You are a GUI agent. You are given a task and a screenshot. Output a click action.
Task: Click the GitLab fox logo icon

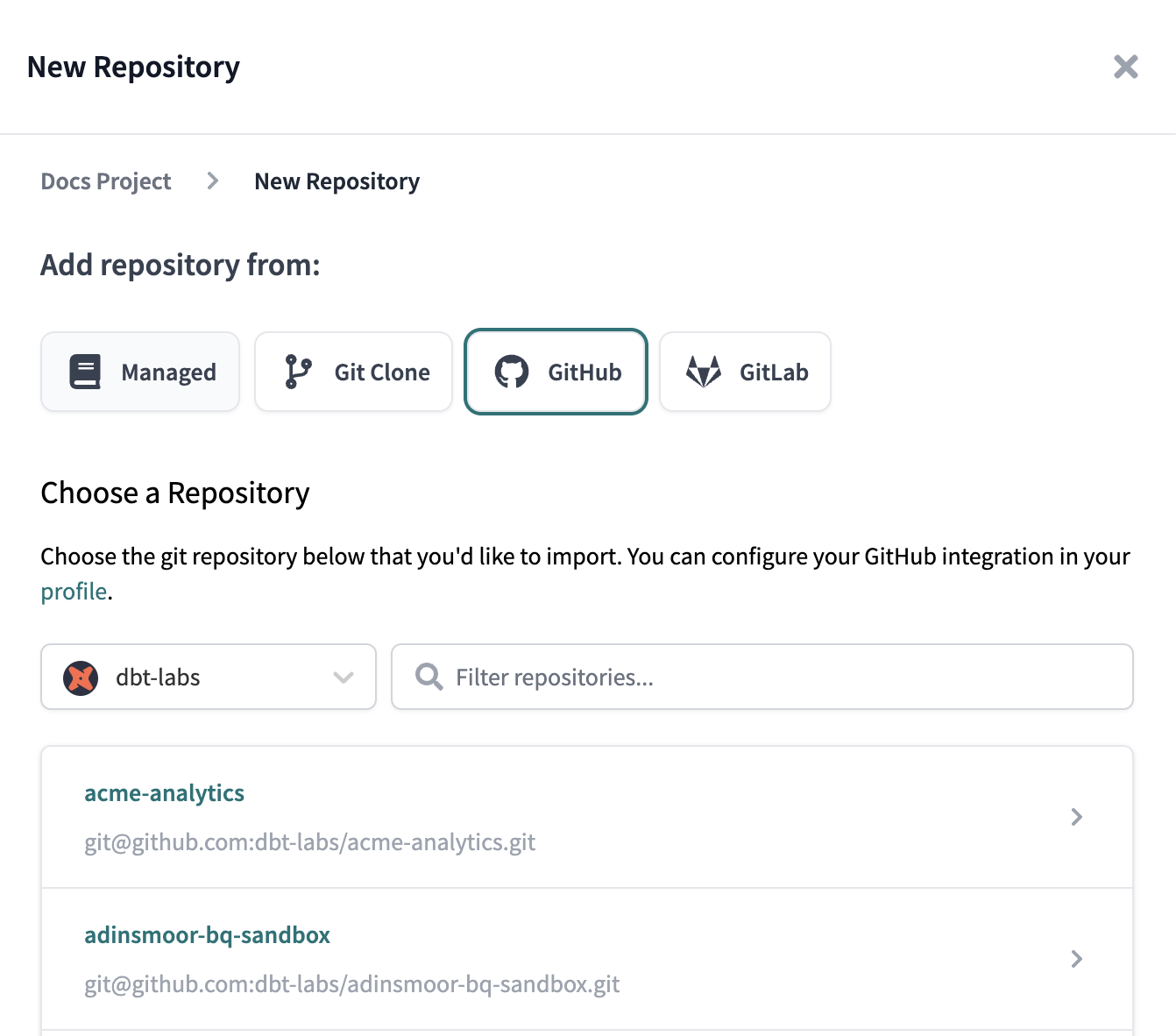point(703,372)
